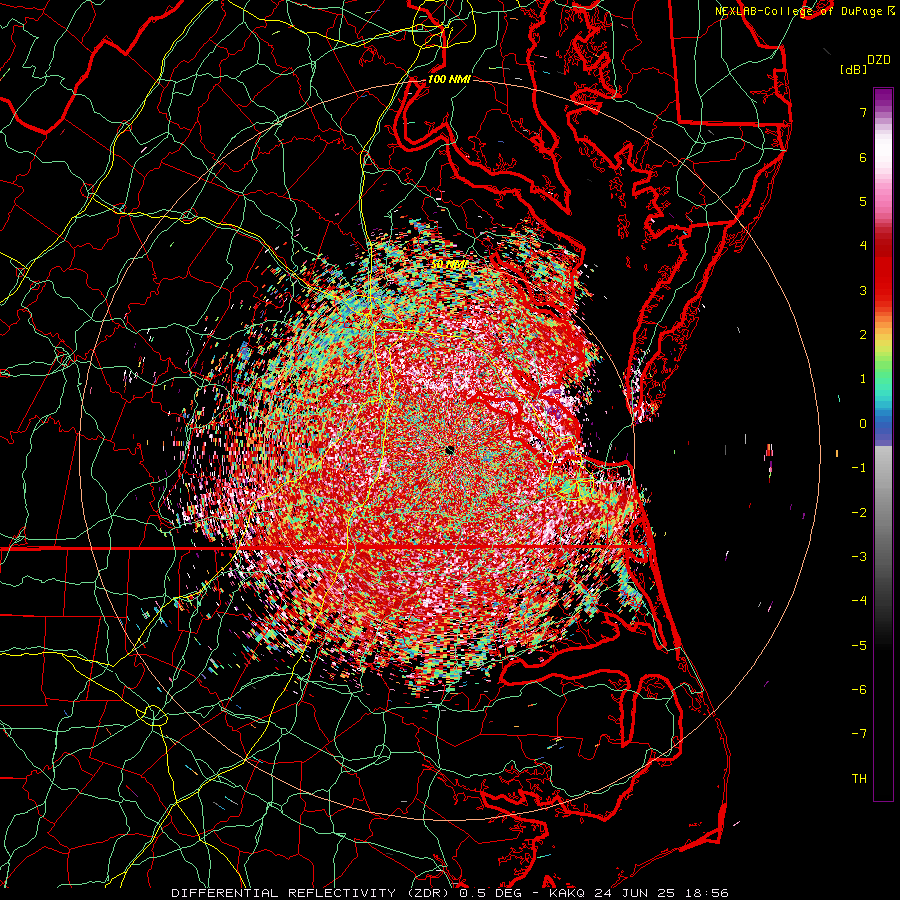Click the purple top segment of color bar

[883, 98]
